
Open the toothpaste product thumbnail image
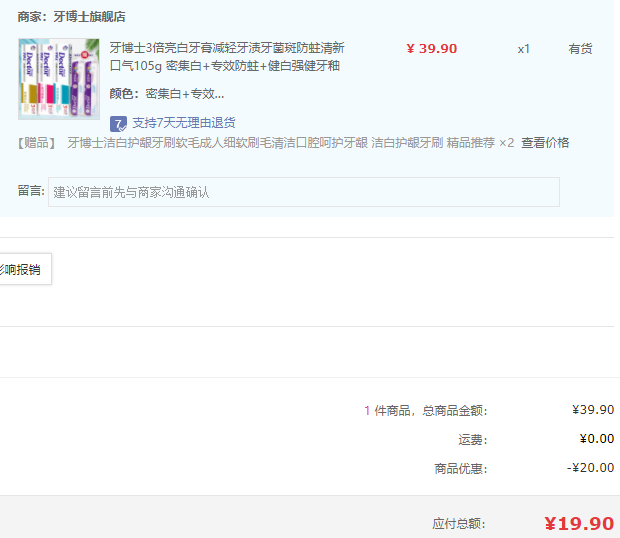point(59,79)
